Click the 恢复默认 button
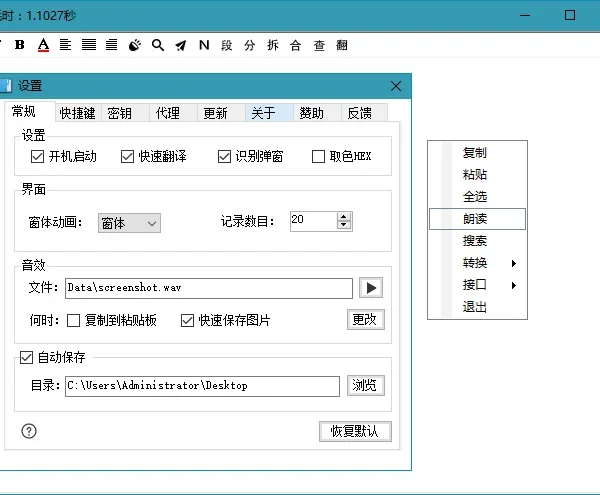 pyautogui.click(x=355, y=431)
